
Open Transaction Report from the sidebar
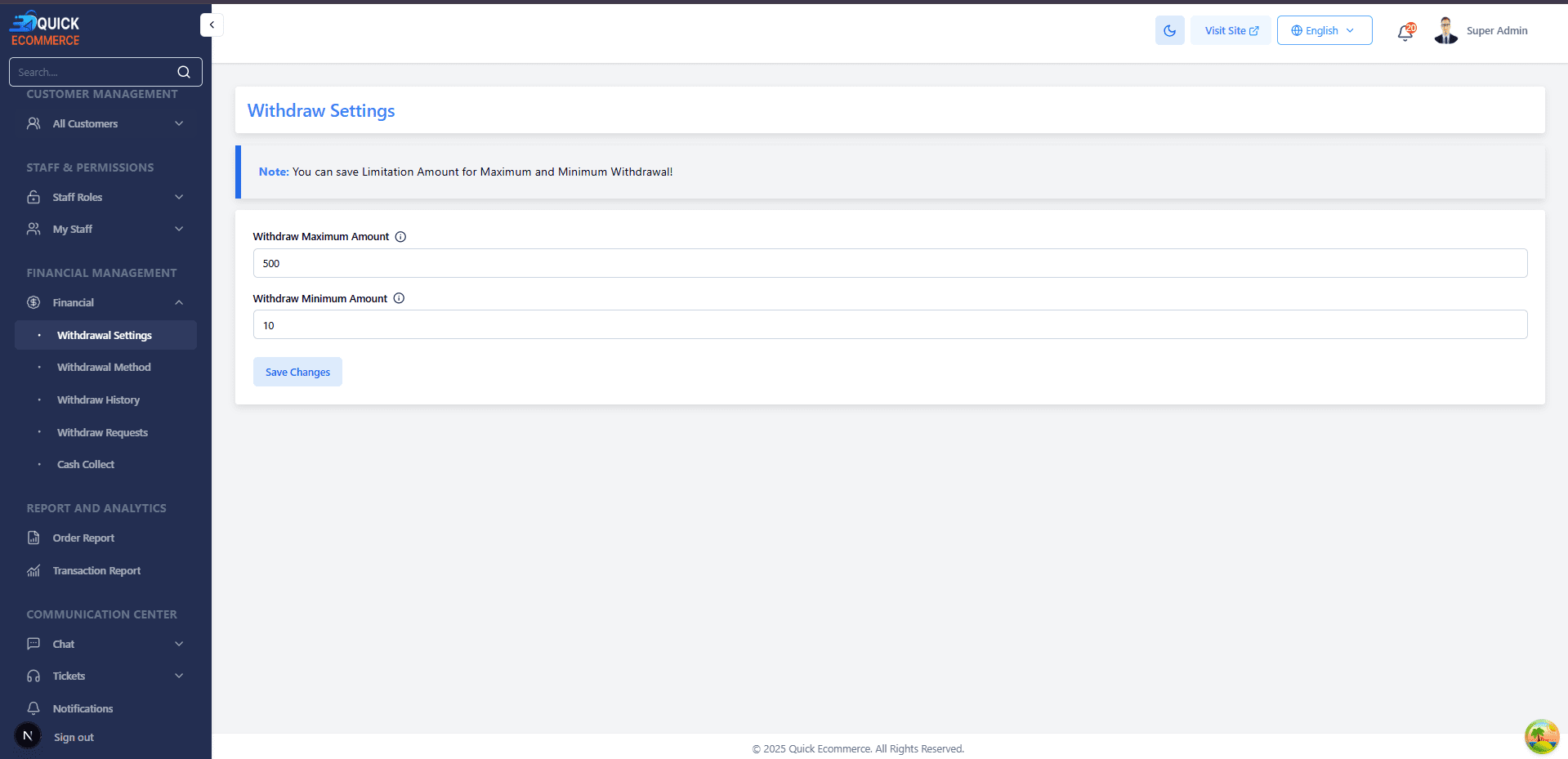tap(96, 570)
